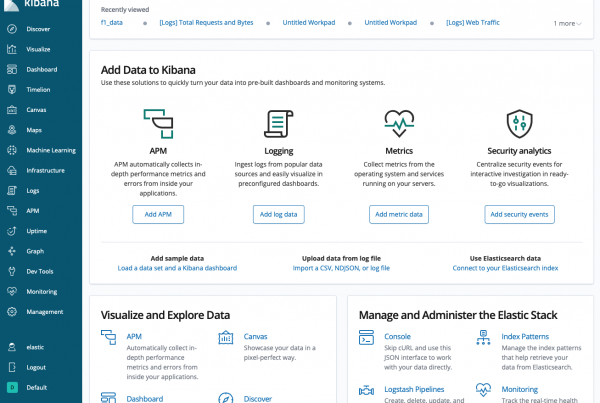The width and height of the screenshot is (600, 403).
Task: Go to Visualize menu label
Action: pos(38,49)
